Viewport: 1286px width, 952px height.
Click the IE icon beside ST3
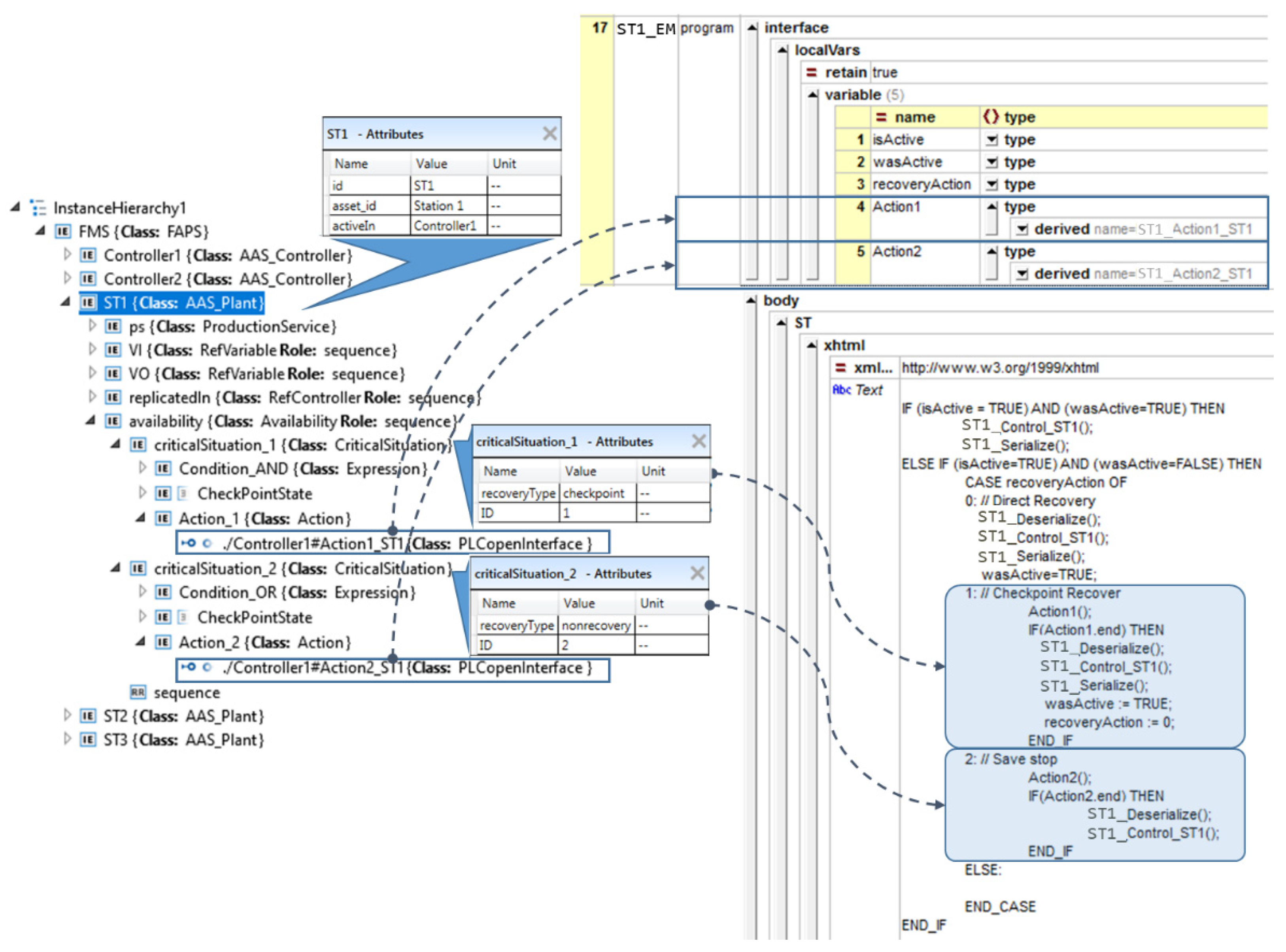88,739
